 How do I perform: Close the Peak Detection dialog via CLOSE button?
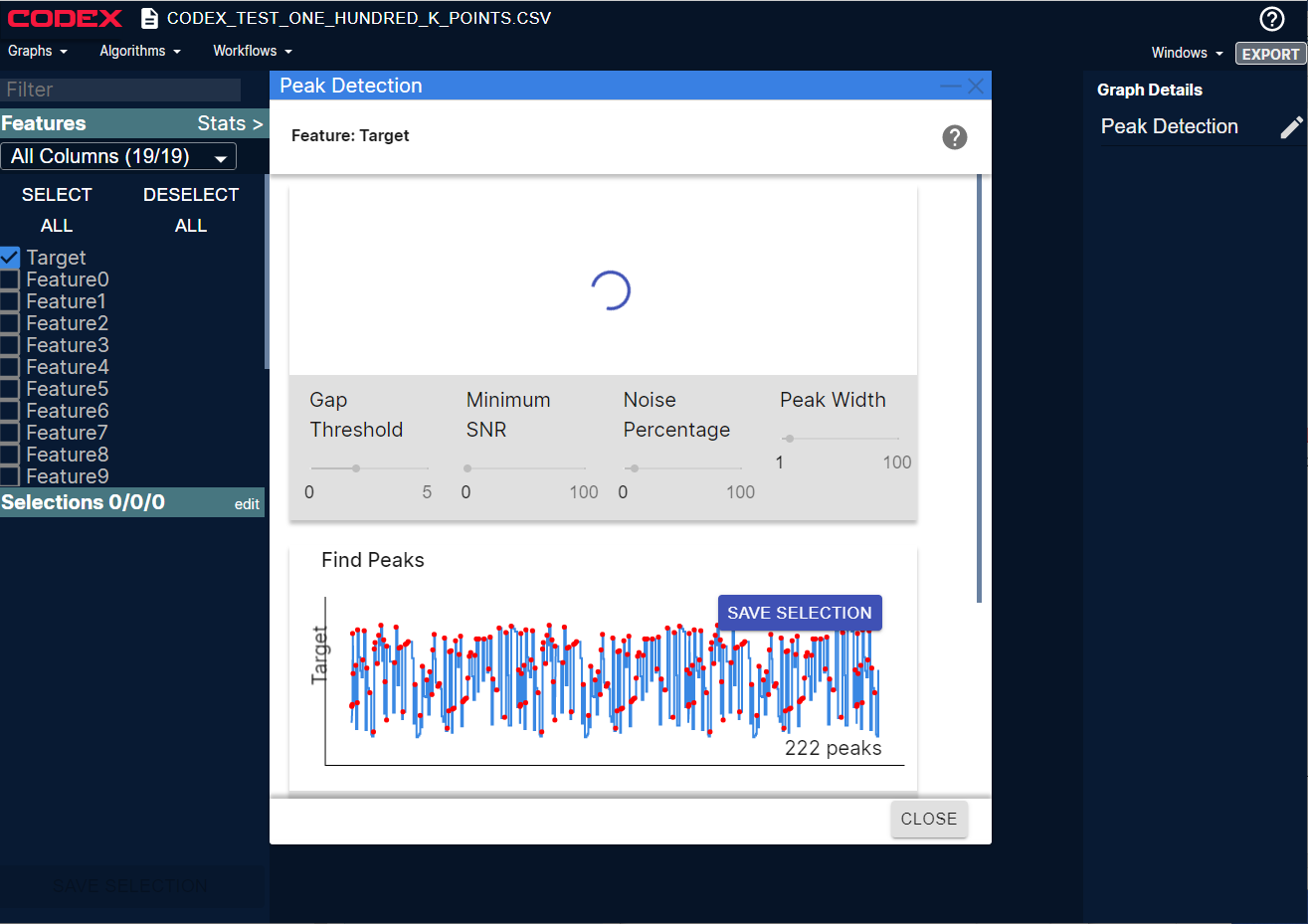click(x=929, y=819)
